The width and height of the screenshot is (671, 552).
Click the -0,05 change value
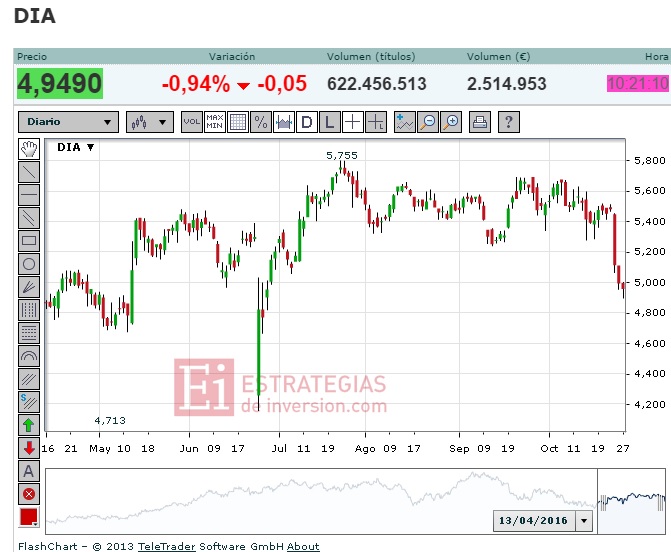tap(282, 84)
